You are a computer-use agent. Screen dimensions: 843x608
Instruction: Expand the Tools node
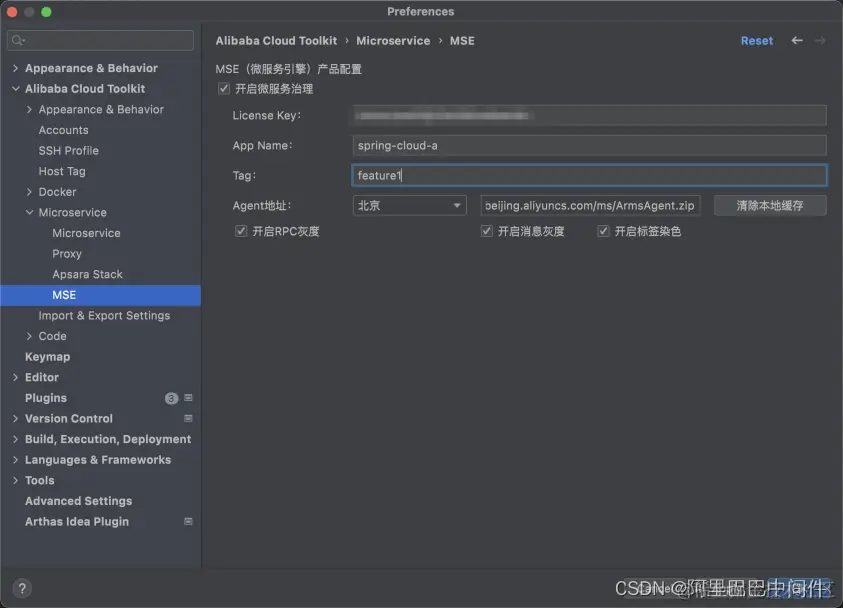(16, 480)
